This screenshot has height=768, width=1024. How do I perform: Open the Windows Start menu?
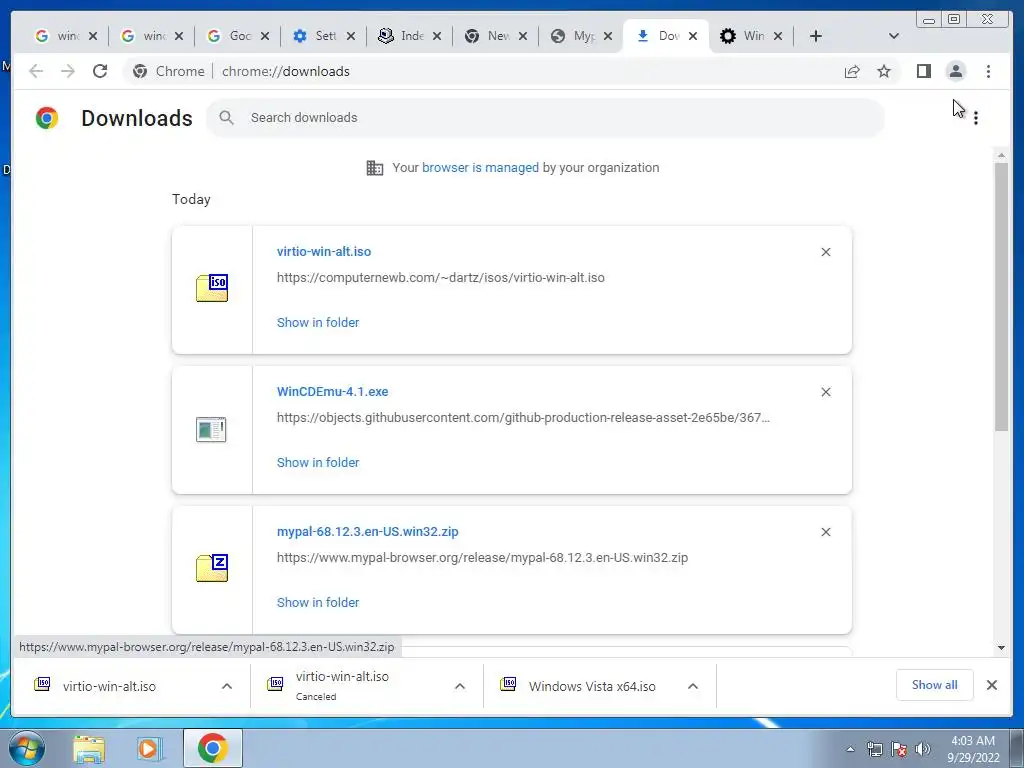[27, 748]
